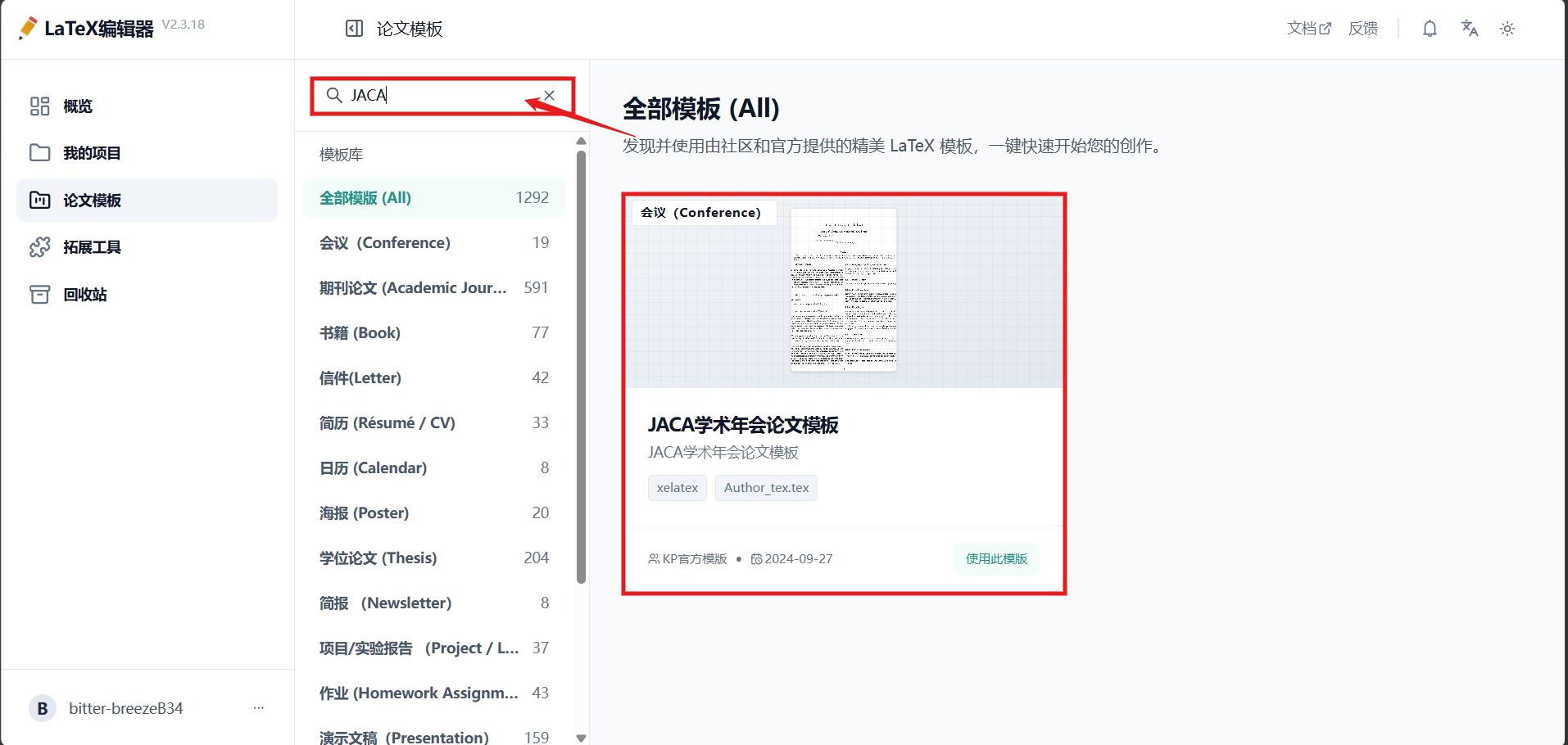The height and width of the screenshot is (745, 1568).
Task: Toggle light/dark theme sun icon
Action: coord(1507,29)
